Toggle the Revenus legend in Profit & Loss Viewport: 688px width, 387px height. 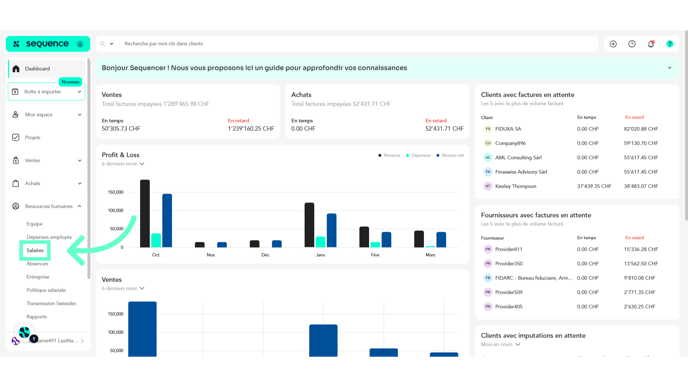(389, 155)
